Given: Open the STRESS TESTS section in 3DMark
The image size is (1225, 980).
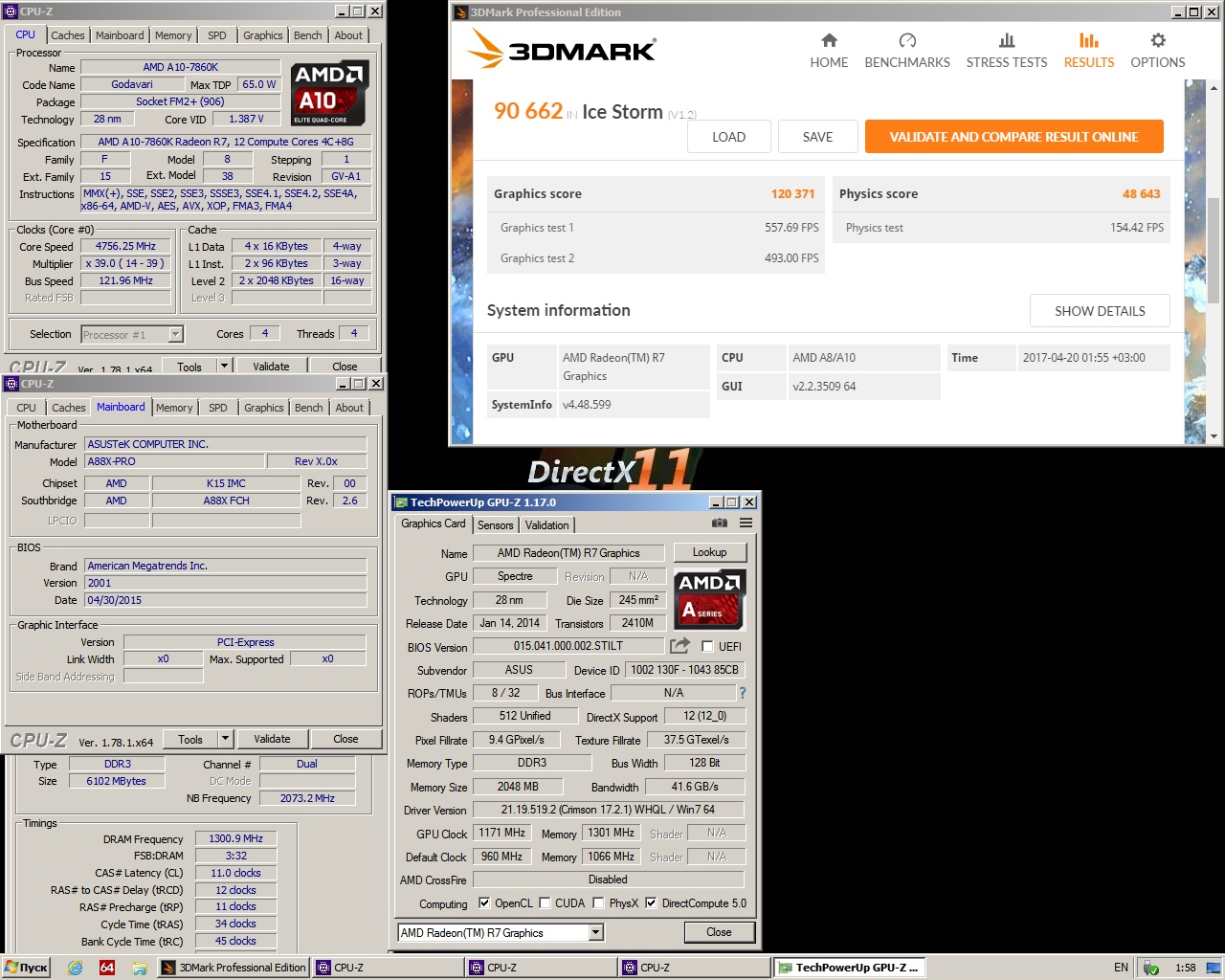Looking at the screenshot, I should (1007, 51).
